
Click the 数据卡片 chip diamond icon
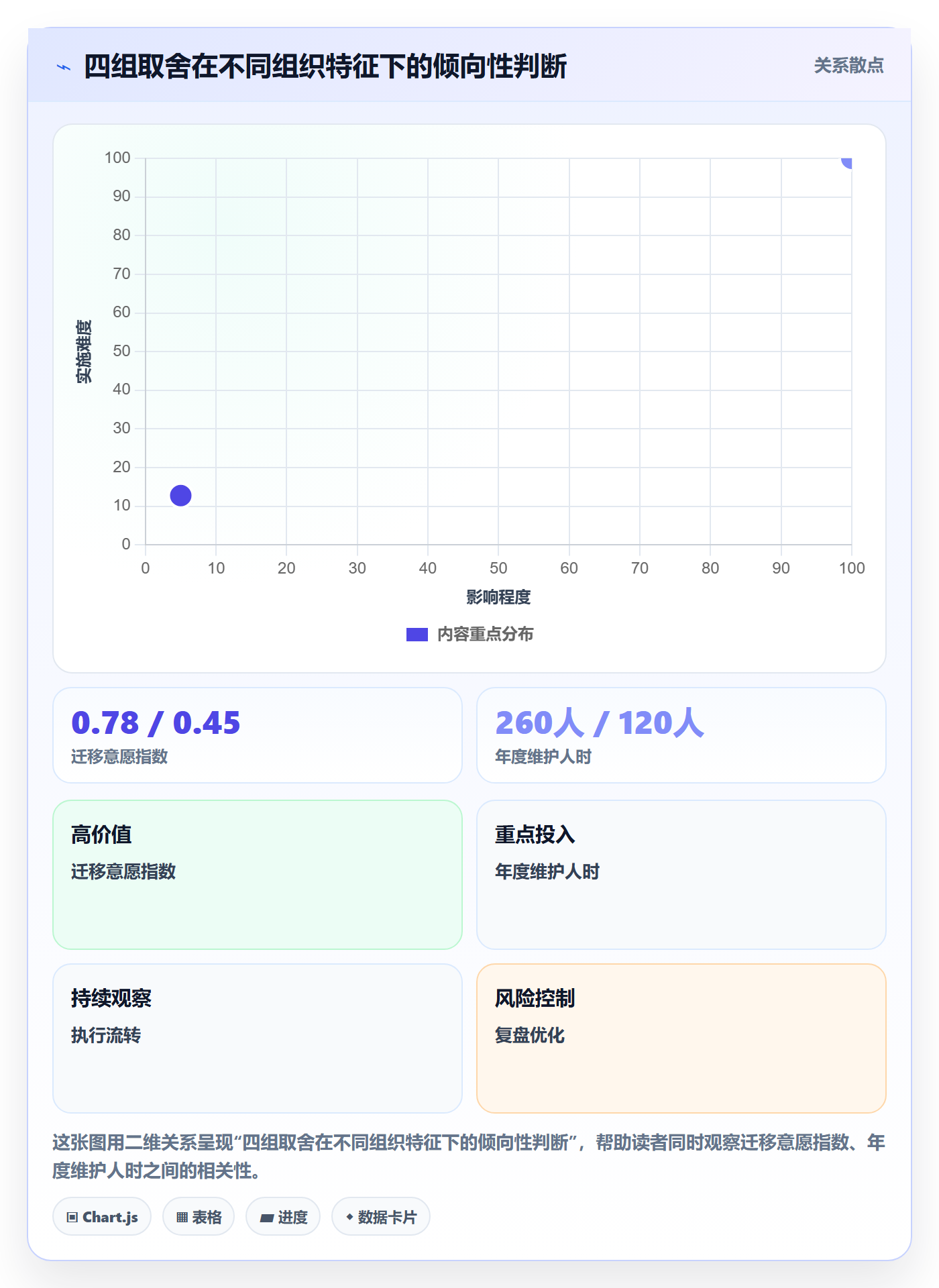(349, 1216)
